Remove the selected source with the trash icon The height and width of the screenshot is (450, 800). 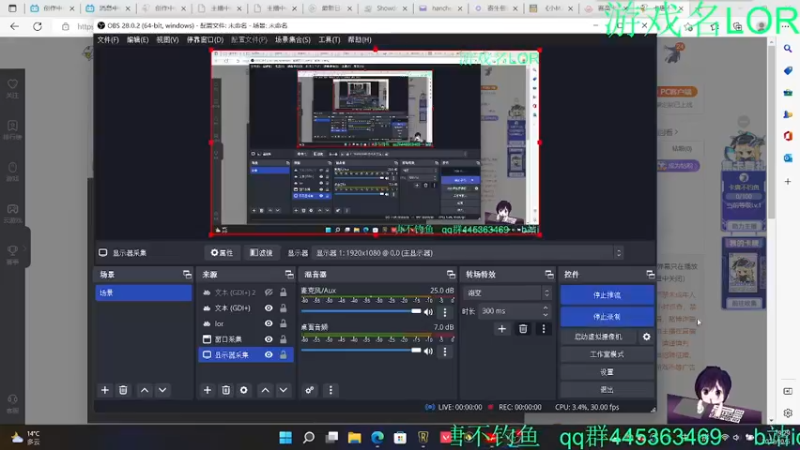(226, 390)
